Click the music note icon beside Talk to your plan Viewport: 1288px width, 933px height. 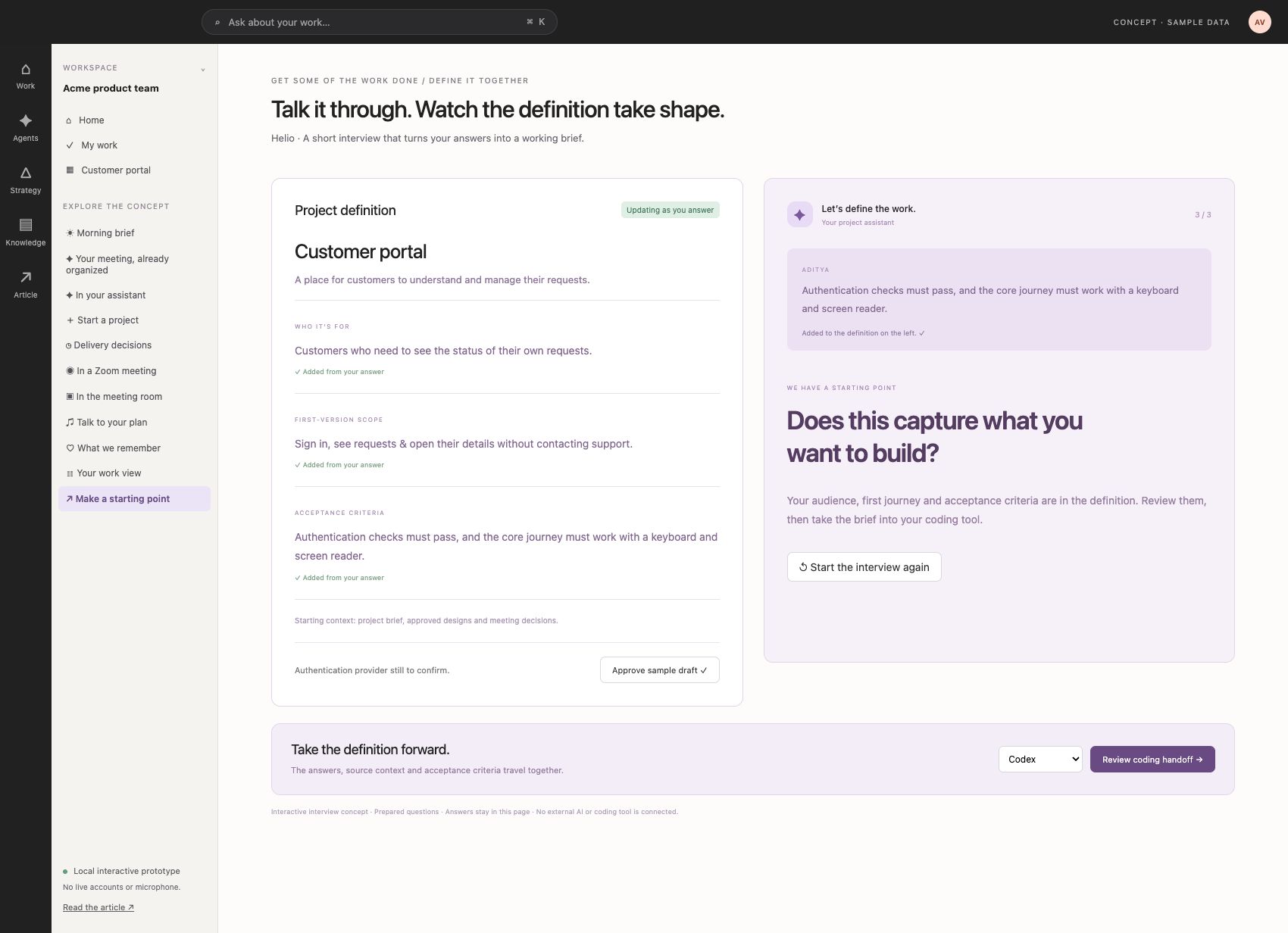[x=70, y=423]
